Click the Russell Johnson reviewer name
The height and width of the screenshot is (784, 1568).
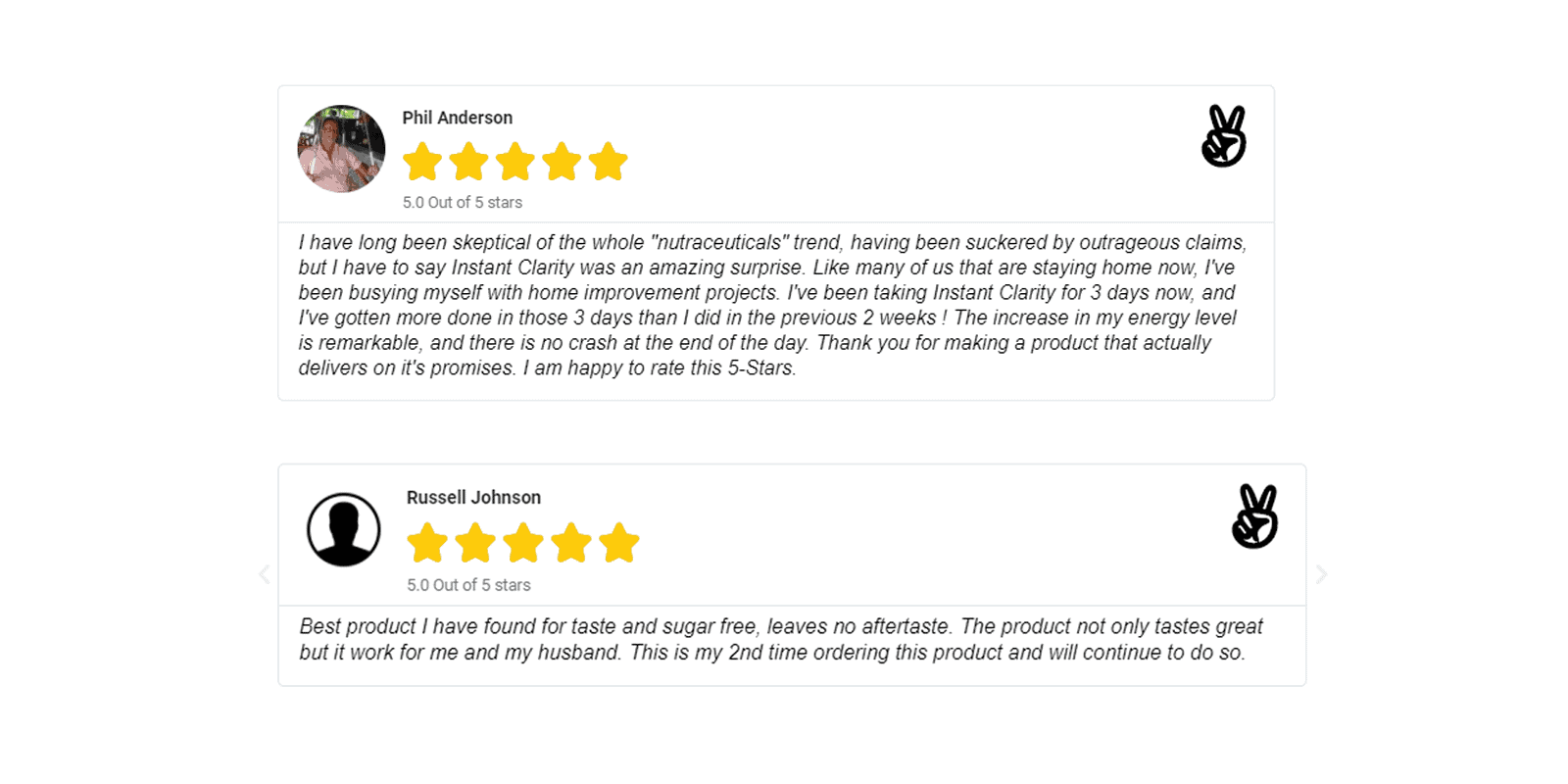[x=474, y=498]
